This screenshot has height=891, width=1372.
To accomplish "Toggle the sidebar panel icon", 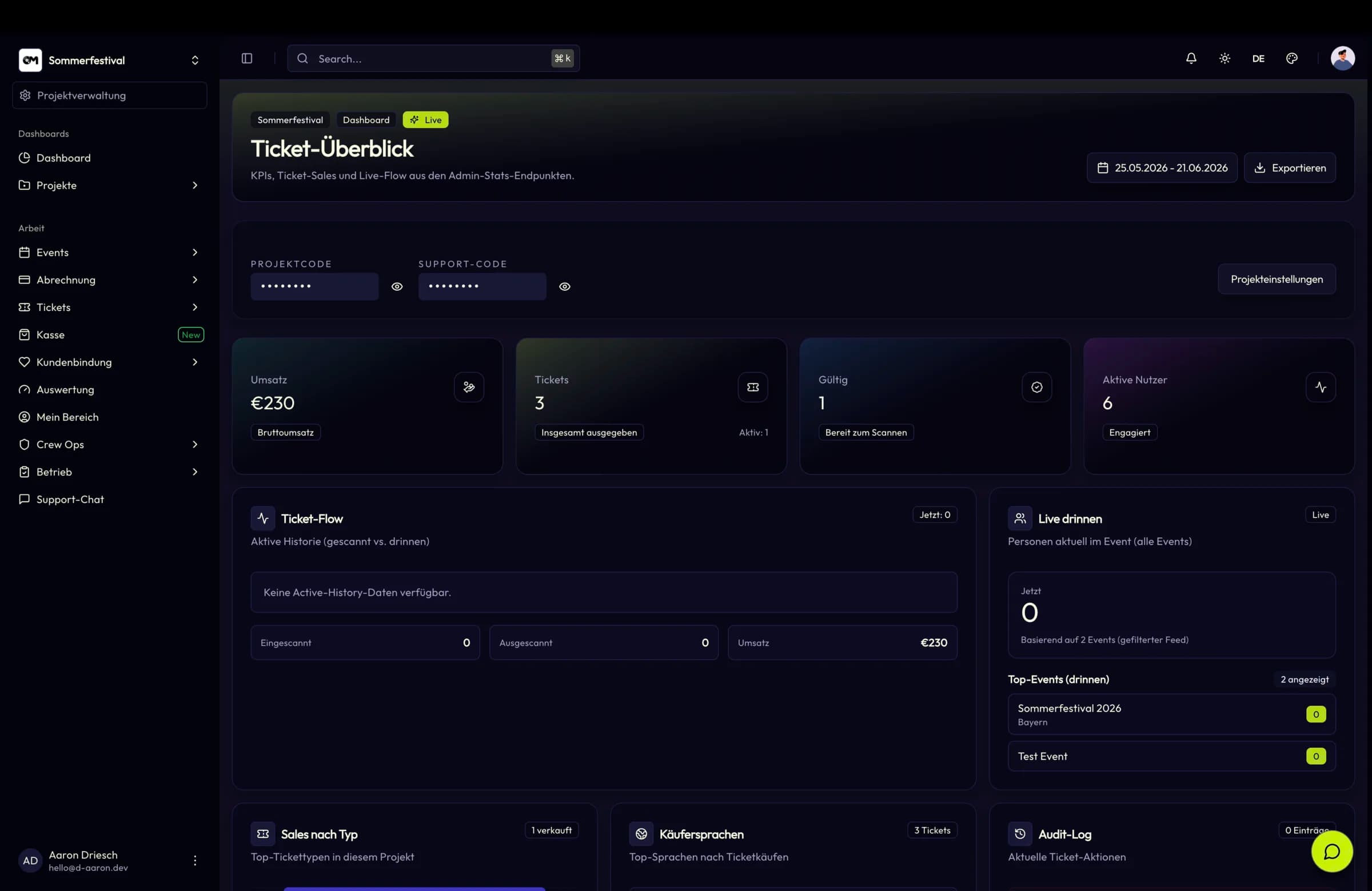I will tap(247, 58).
